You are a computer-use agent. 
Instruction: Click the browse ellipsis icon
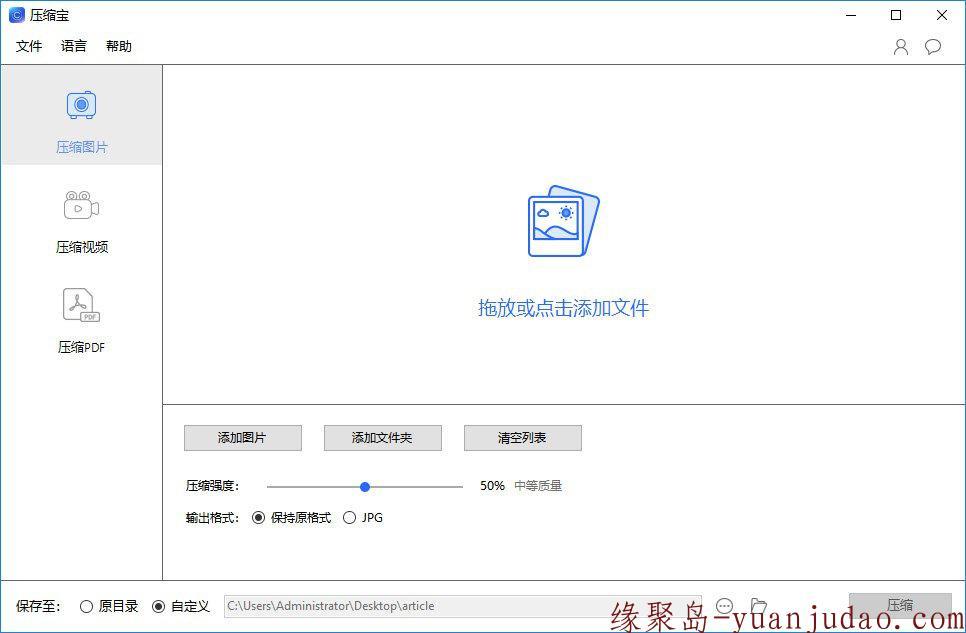724,606
